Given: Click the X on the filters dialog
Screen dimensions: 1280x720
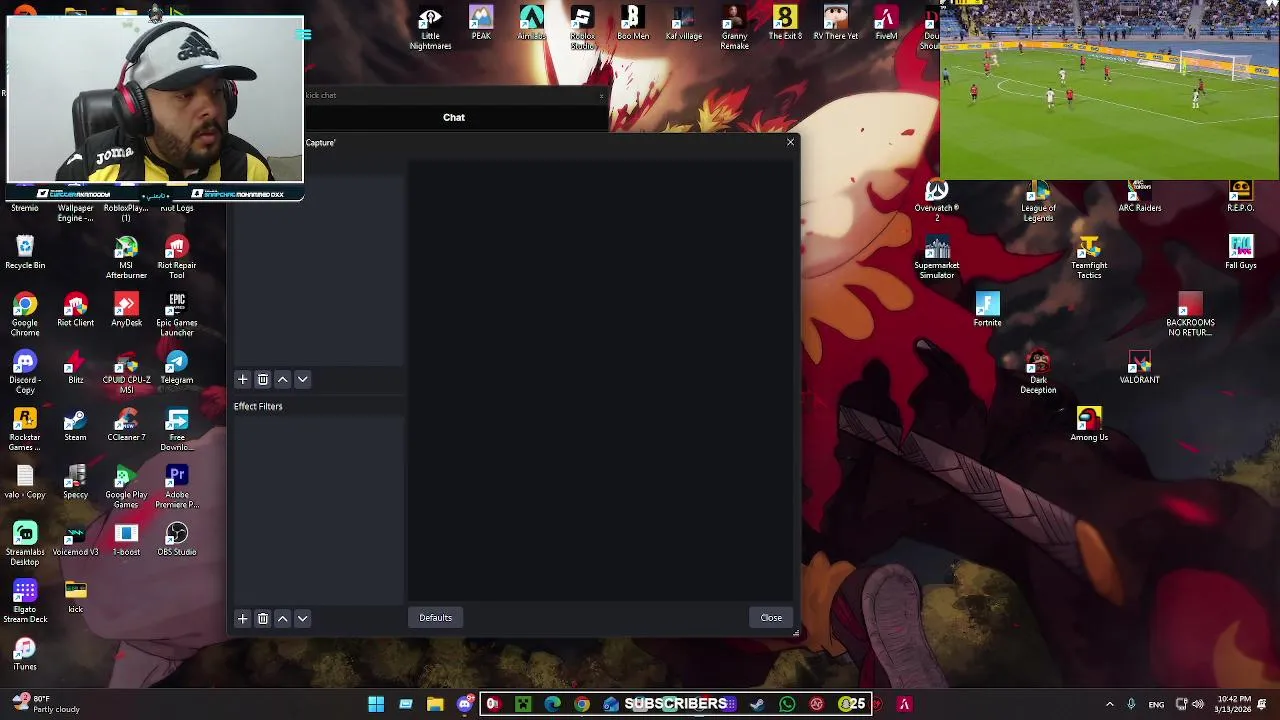Looking at the screenshot, I should tap(790, 142).
